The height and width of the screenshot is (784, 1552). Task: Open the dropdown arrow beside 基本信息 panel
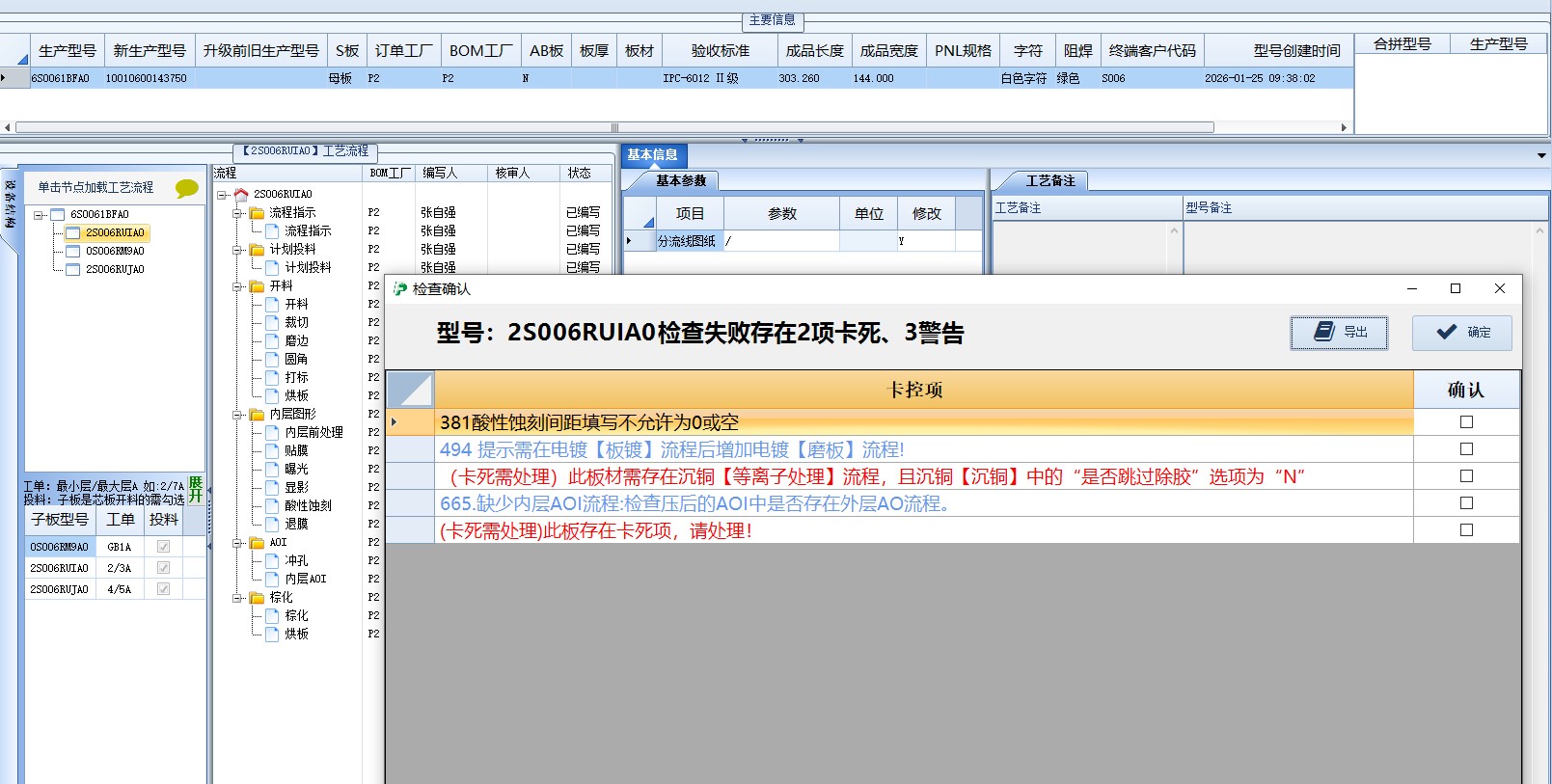coord(1541,155)
